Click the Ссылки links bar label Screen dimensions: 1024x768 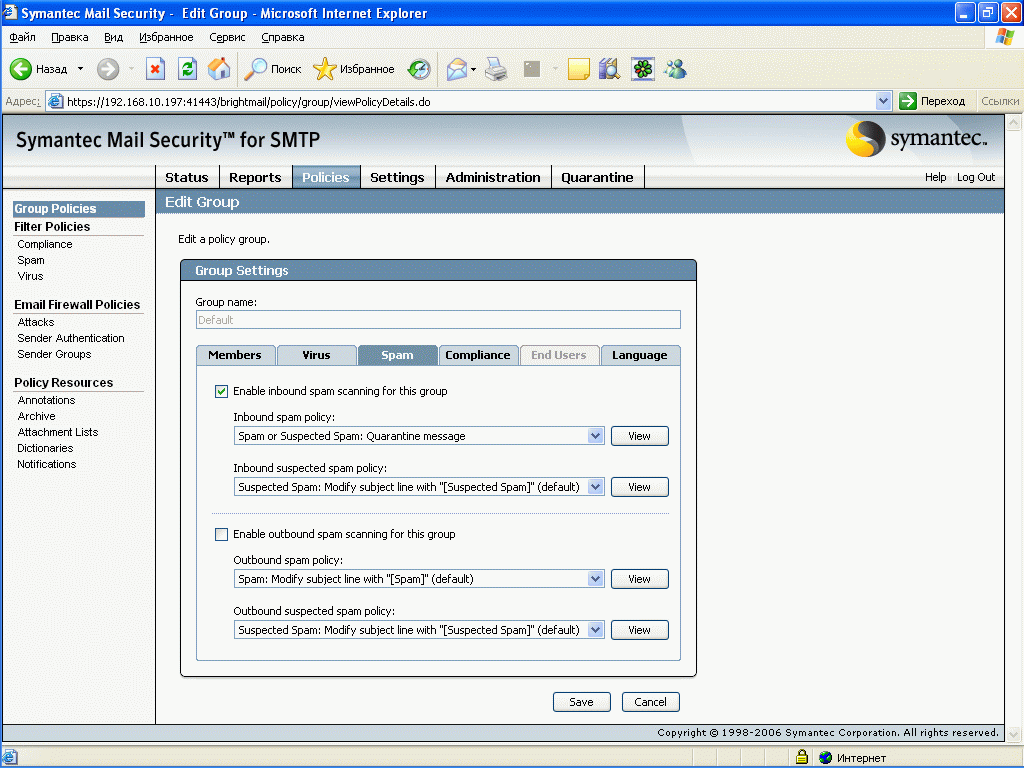tap(1000, 101)
